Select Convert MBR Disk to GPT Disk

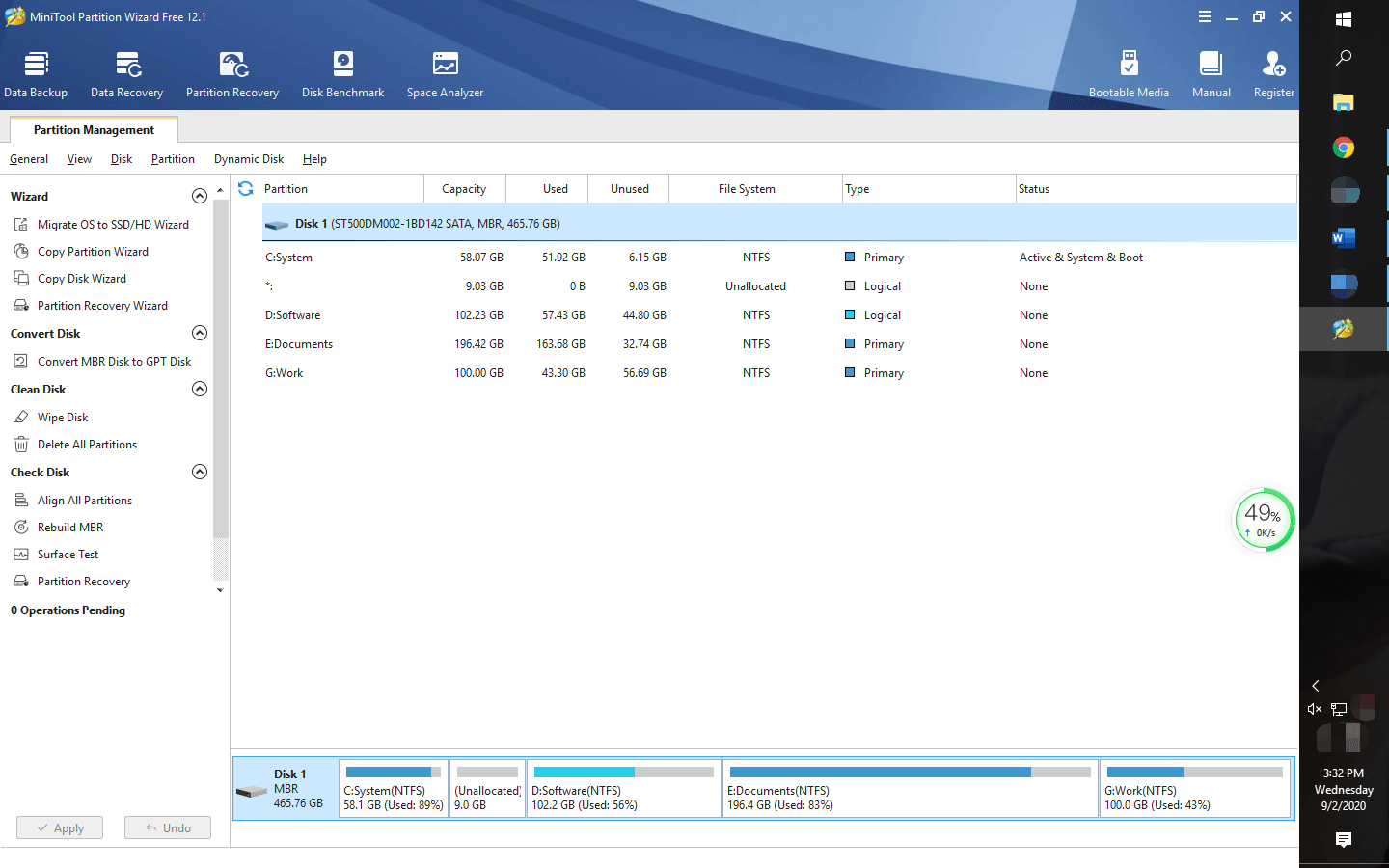tap(114, 362)
